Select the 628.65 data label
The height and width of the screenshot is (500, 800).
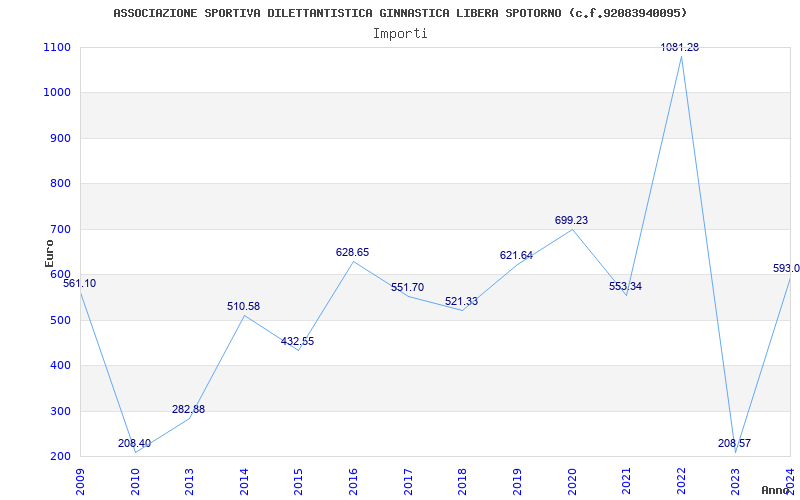click(352, 252)
